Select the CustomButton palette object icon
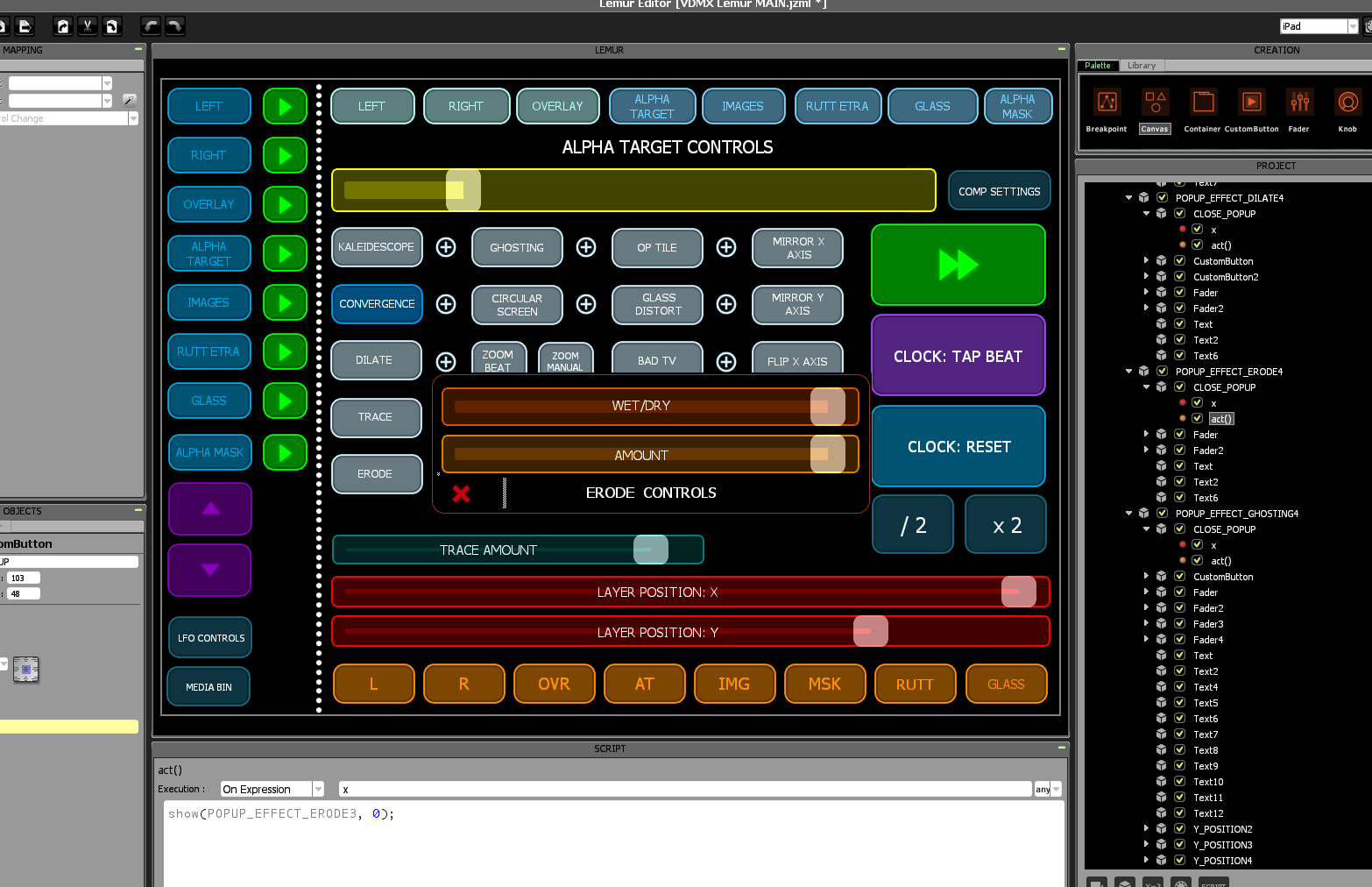The height and width of the screenshot is (887, 1372). pyautogui.click(x=1251, y=103)
